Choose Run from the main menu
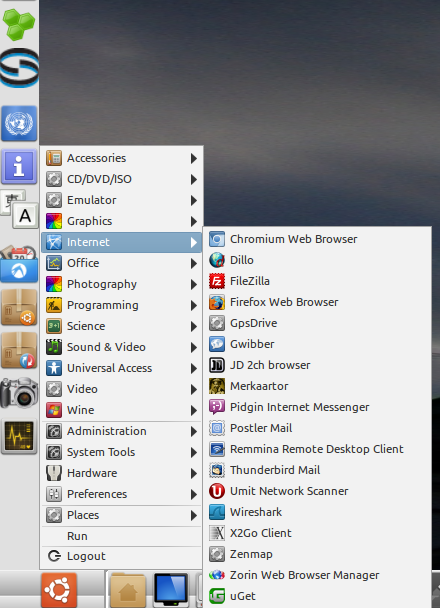This screenshot has width=440, height=608. tap(121, 536)
